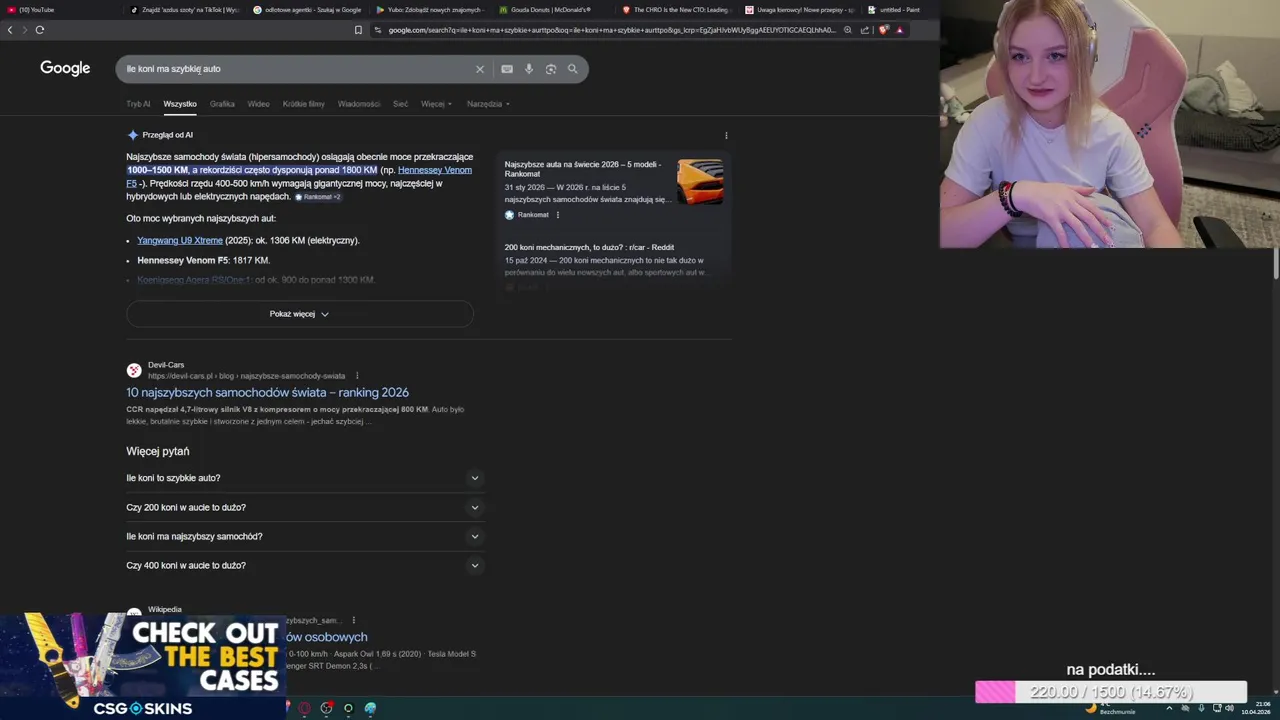Click the green circle taskbar icon
The width and height of the screenshot is (1280, 720).
point(348,708)
